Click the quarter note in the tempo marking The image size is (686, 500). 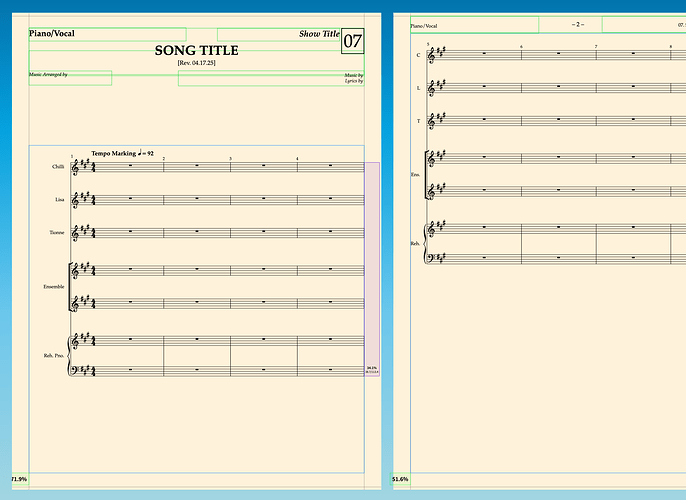tap(140, 152)
